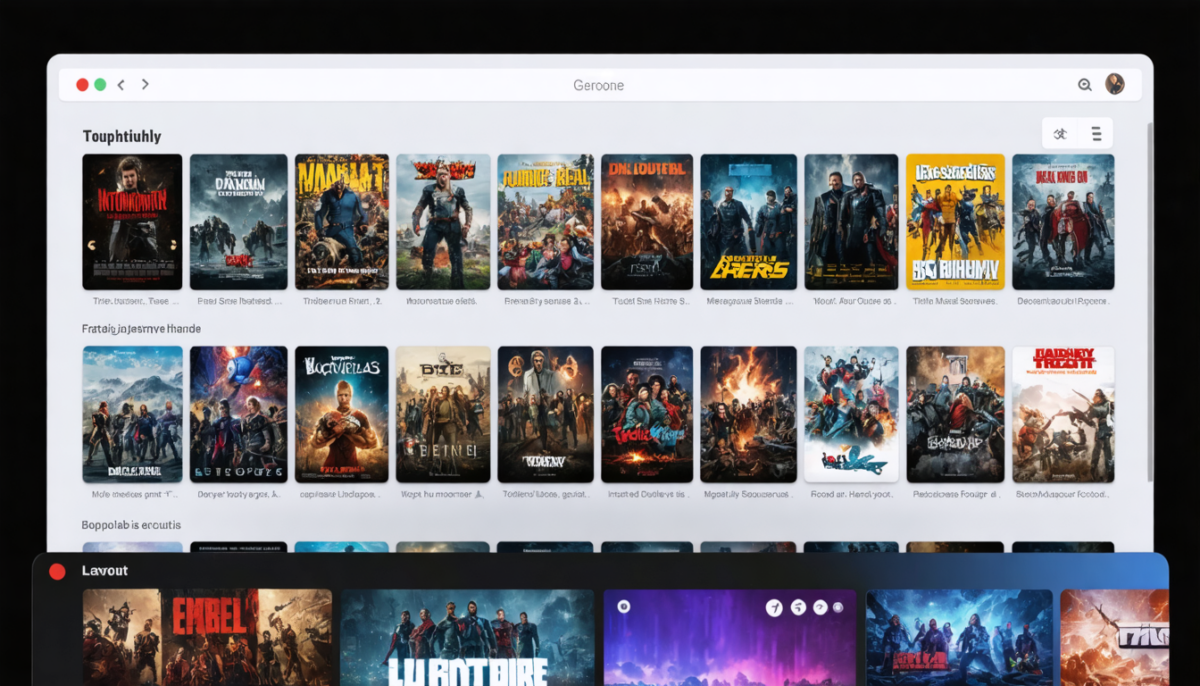Select the purple neon banner in the Lavout window
1200x686 pixels.
[730, 637]
